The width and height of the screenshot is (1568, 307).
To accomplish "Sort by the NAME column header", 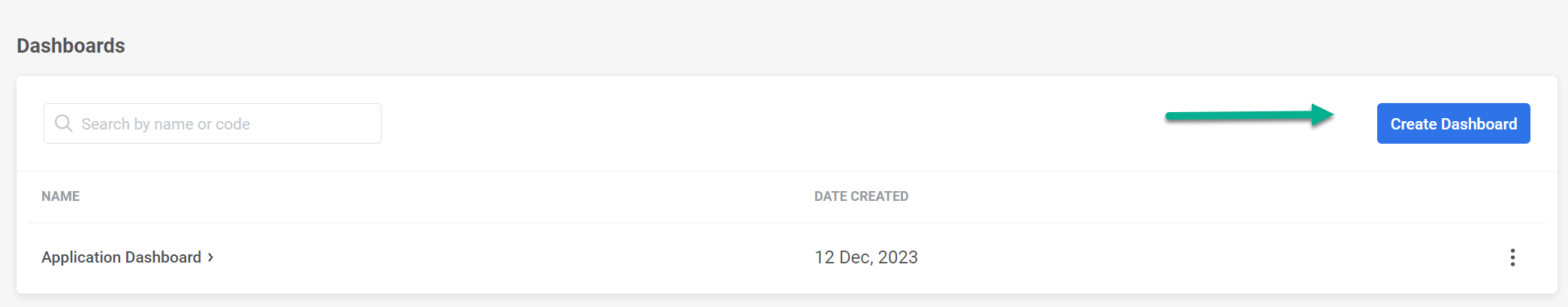I will coord(60,196).
